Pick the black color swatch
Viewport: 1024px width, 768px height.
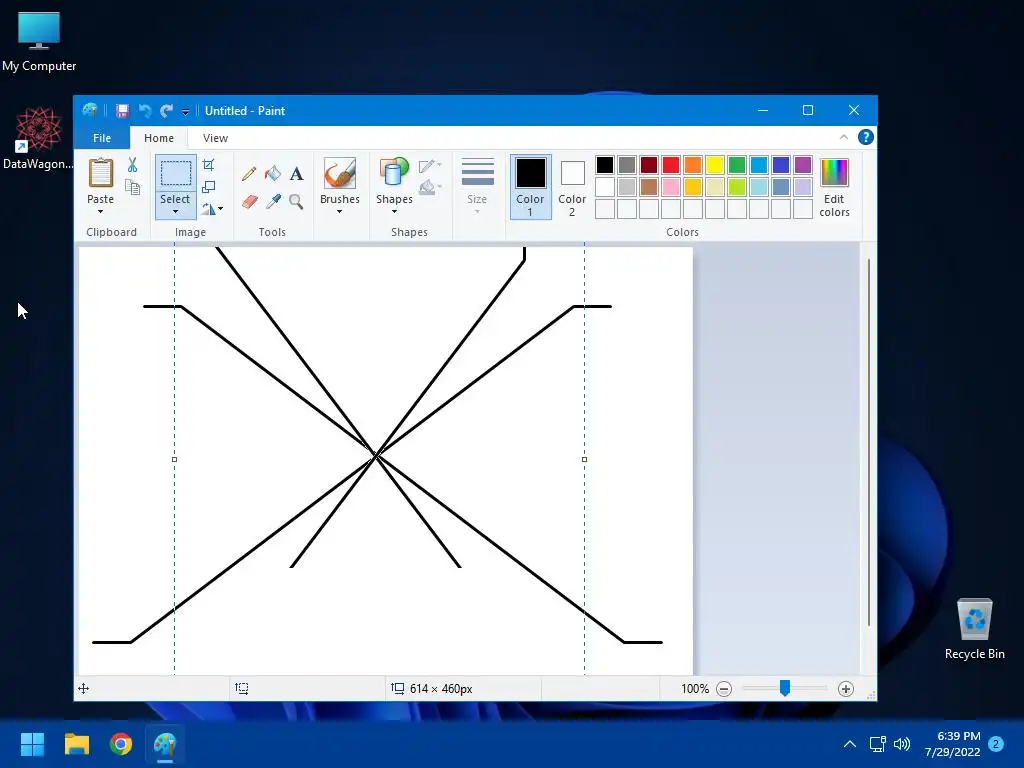tap(605, 165)
